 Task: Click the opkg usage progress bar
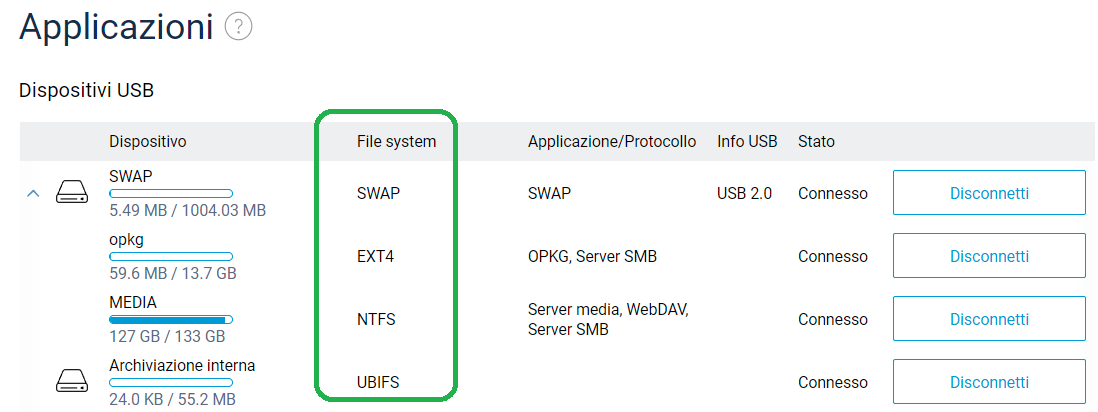[171, 256]
